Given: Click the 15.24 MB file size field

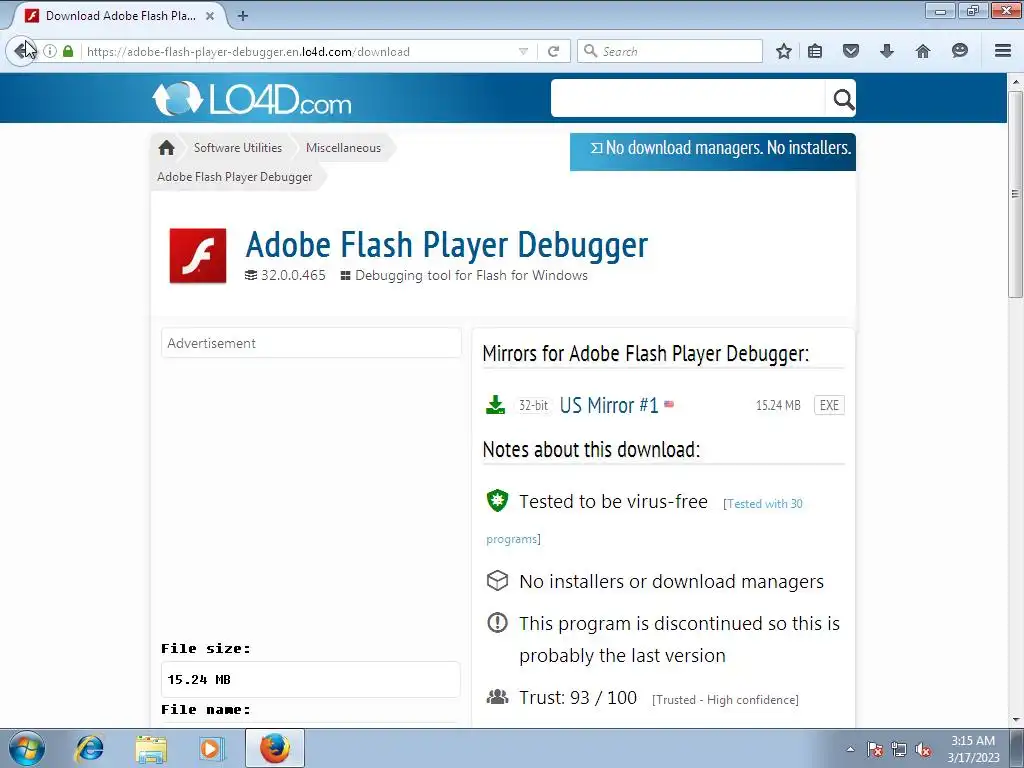Looking at the screenshot, I should pyautogui.click(x=310, y=679).
